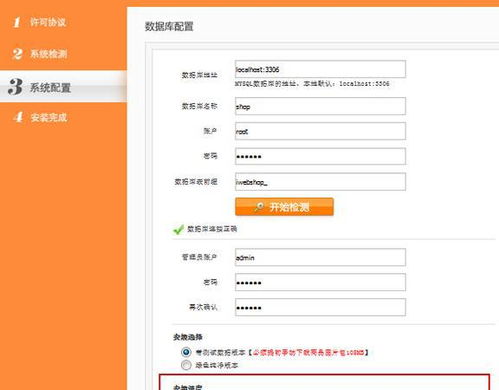Click the admin account field containing admin
Screen dimensions: 499x390
(320, 257)
